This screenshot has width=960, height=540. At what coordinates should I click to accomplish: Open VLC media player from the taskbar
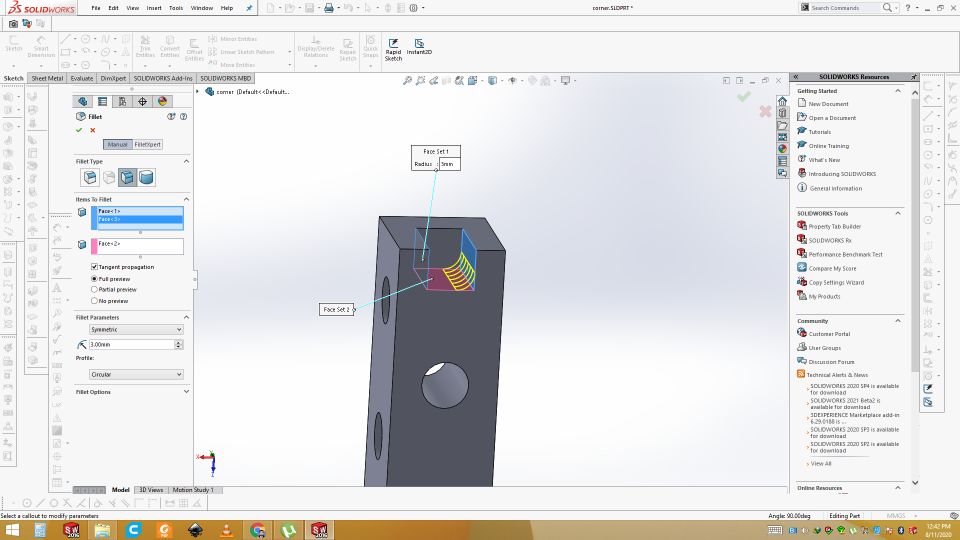coord(227,530)
